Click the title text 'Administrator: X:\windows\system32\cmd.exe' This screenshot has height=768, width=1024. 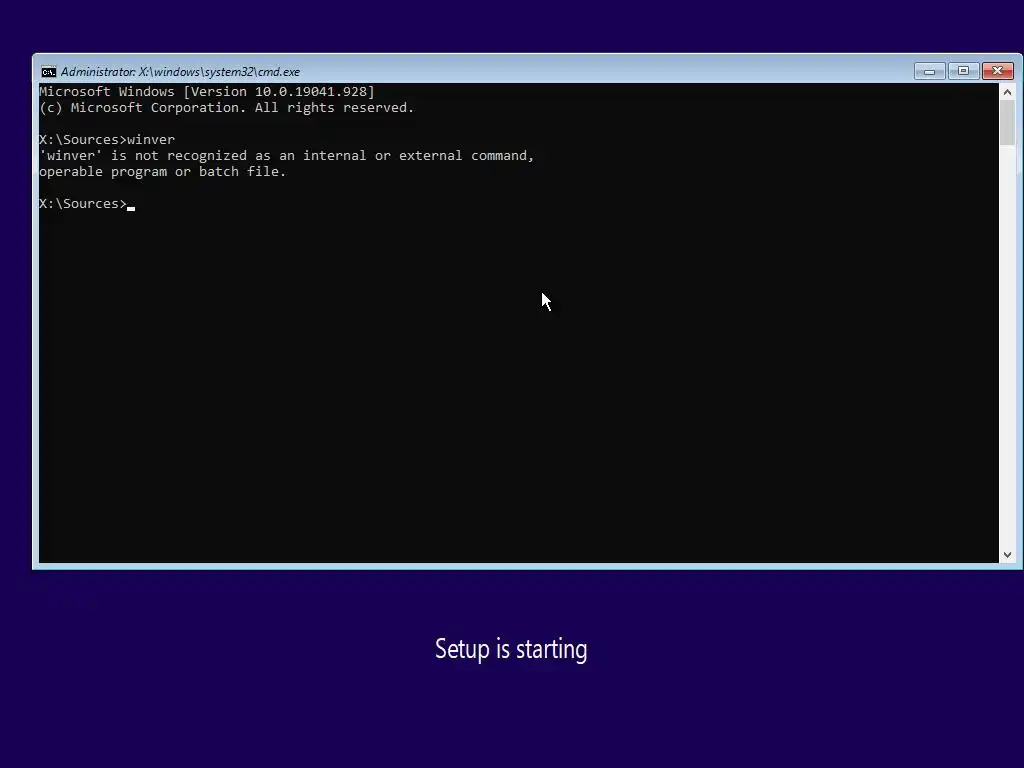180,72
